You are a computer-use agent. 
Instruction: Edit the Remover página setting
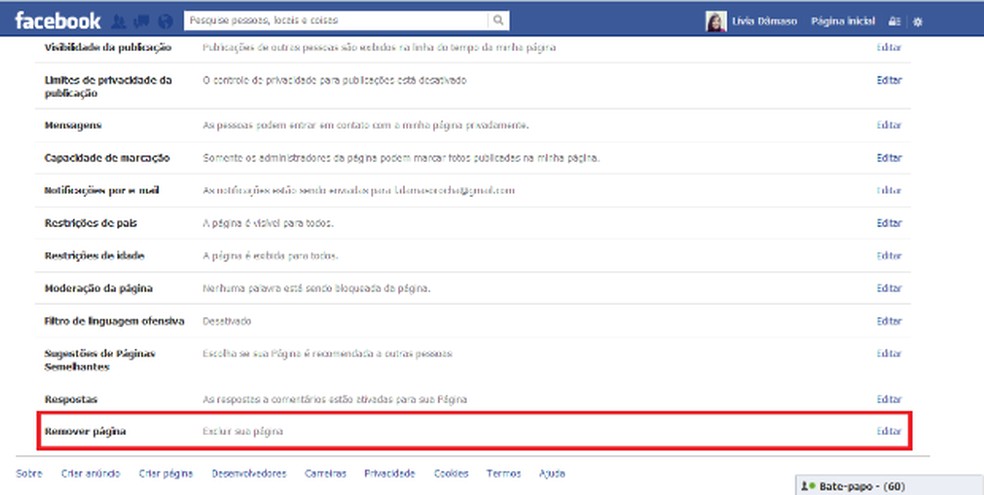(889, 431)
